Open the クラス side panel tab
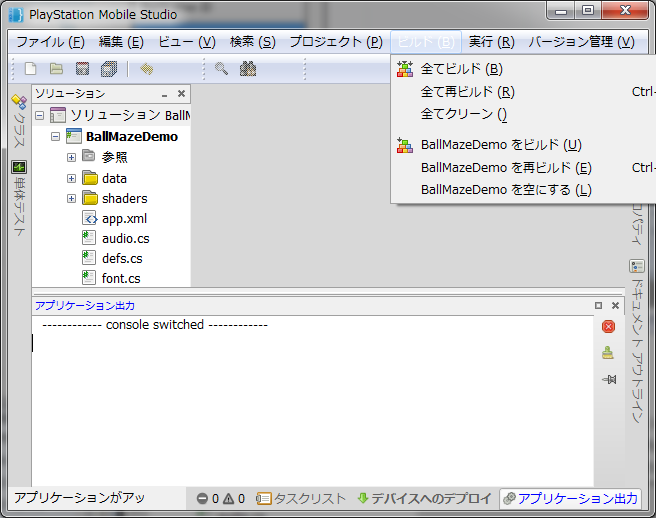 coord(19,121)
